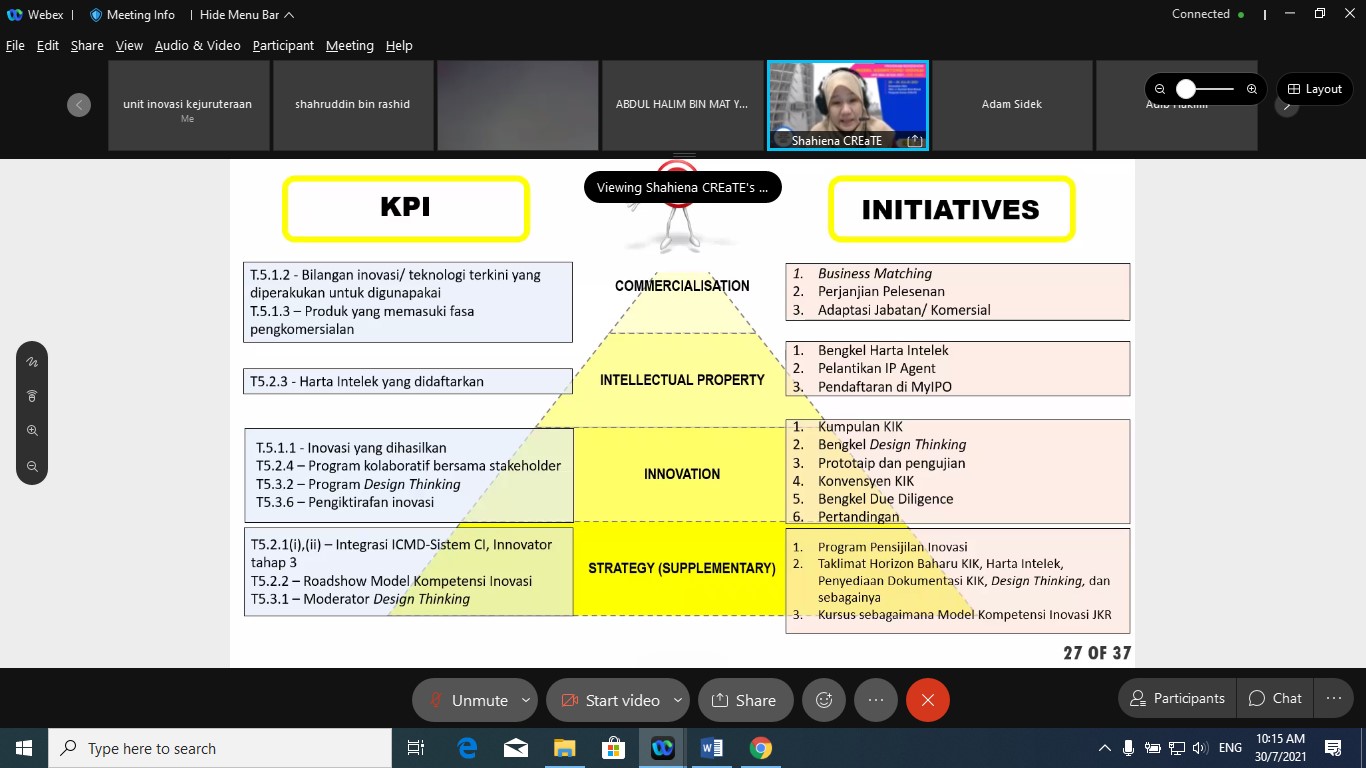Screen dimensions: 1366x768
Task: Open volume control in tray
Action: (1200, 748)
